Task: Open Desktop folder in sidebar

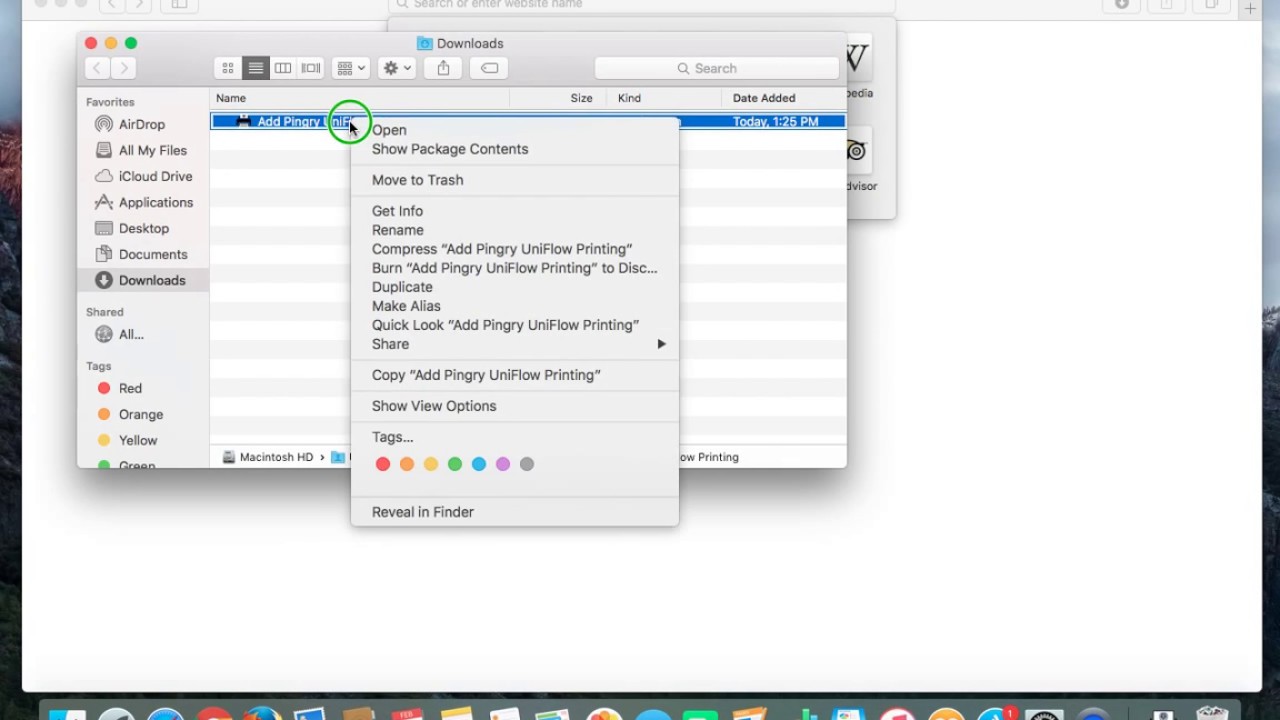Action: 142,228
